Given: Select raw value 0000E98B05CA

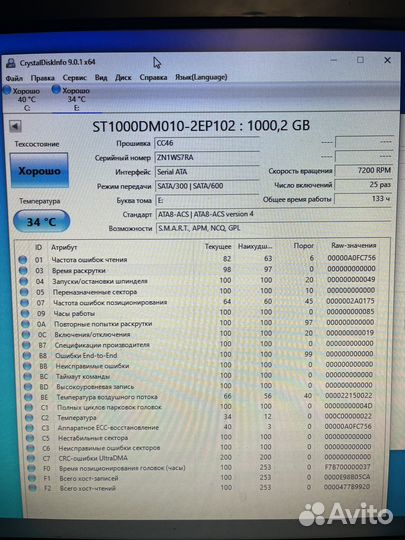Looking at the screenshot, I should (347, 477).
